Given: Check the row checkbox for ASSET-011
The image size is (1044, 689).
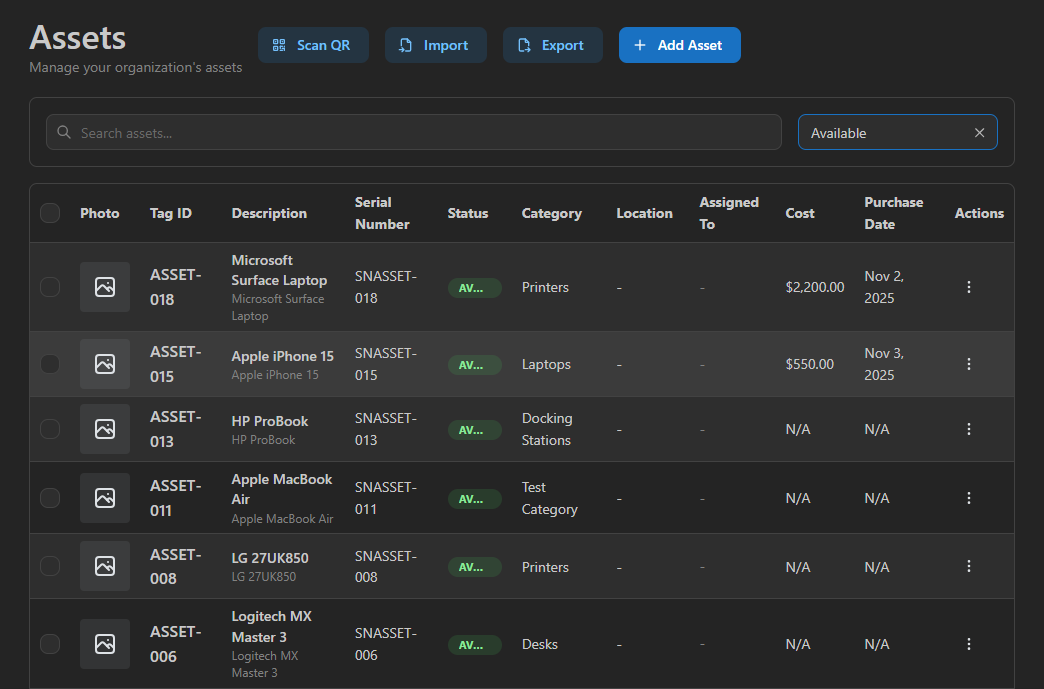Looking at the screenshot, I should [49, 497].
